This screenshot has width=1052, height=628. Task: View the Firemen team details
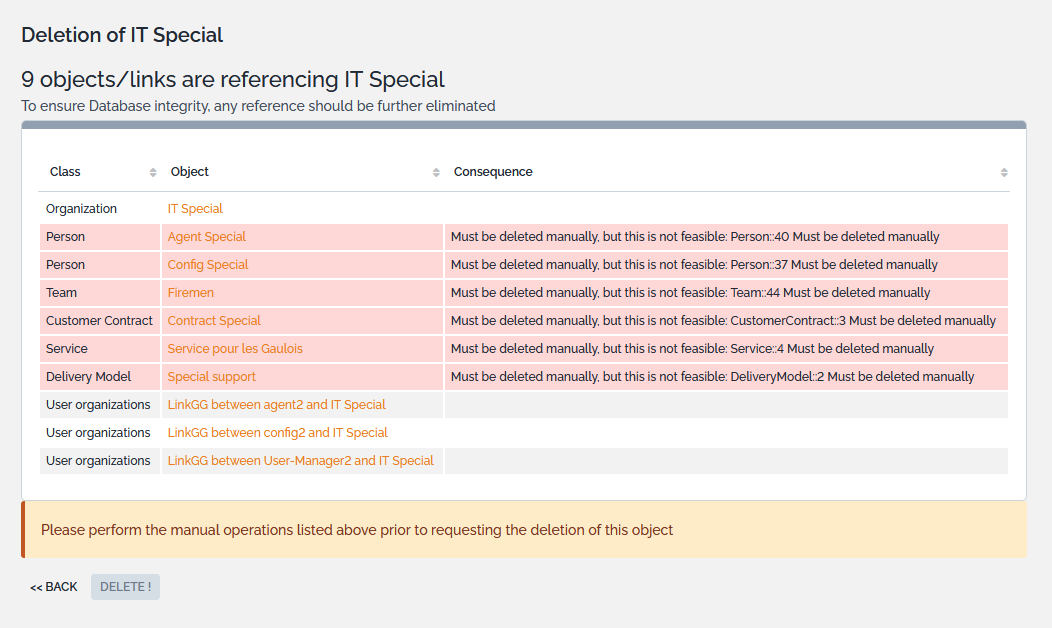(x=190, y=292)
